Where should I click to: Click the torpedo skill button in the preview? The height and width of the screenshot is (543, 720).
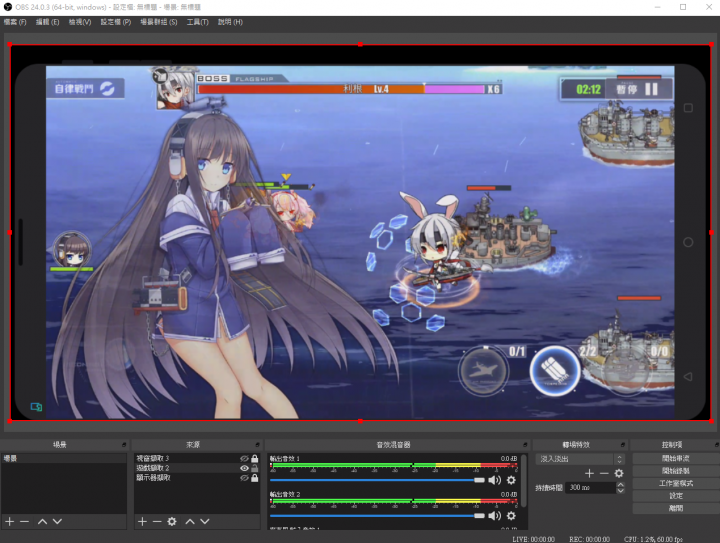point(555,371)
